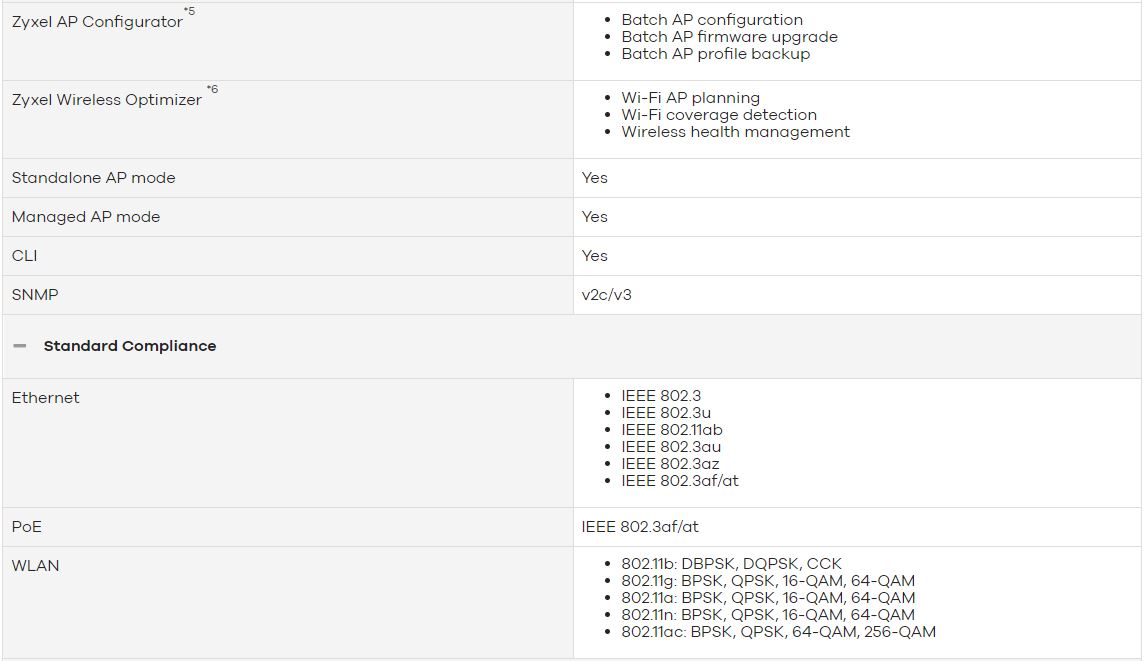Viewport: 1145px width, 661px height.
Task: Select the "802.11b: DBPSK, DQPSK, CCK" line
Action: 732,565
